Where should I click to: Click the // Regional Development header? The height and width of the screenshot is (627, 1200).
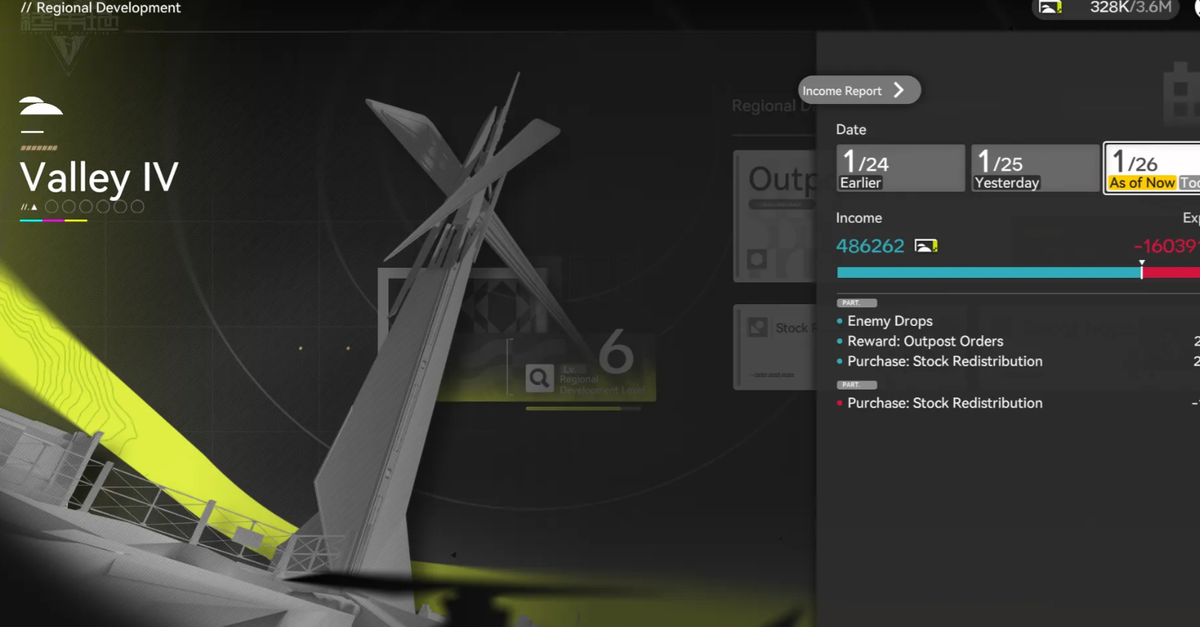point(101,8)
